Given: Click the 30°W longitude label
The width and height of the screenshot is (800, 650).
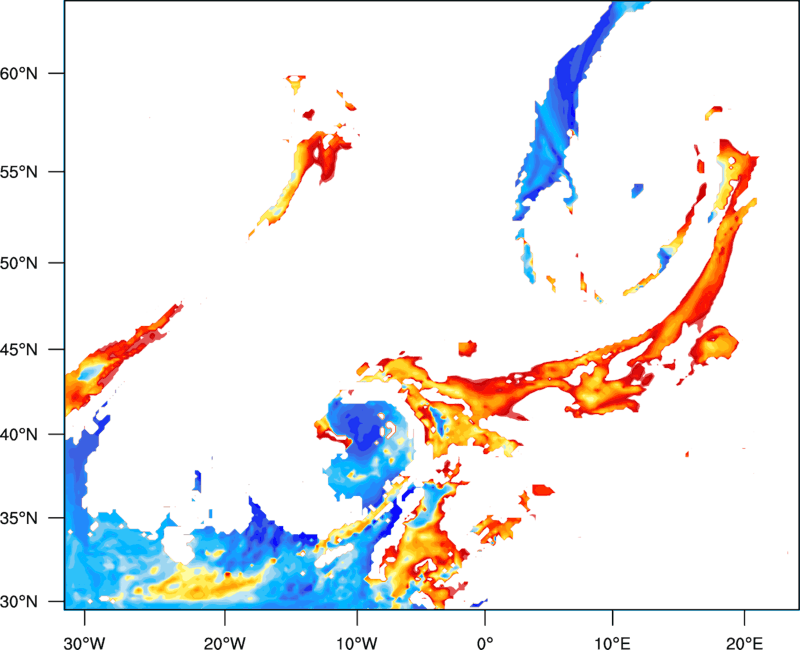Looking at the screenshot, I should tap(85, 643).
